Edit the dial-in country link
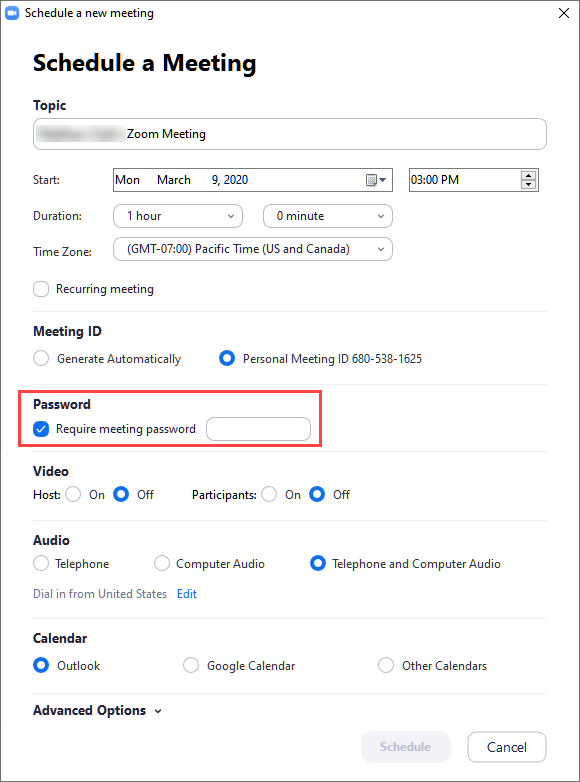 (x=187, y=594)
